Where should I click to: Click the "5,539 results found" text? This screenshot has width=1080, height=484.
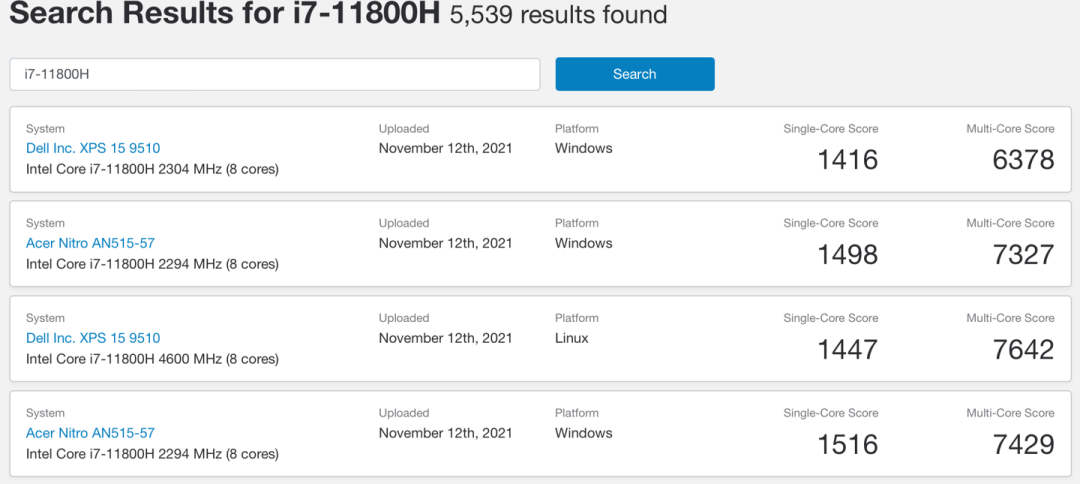pos(558,16)
